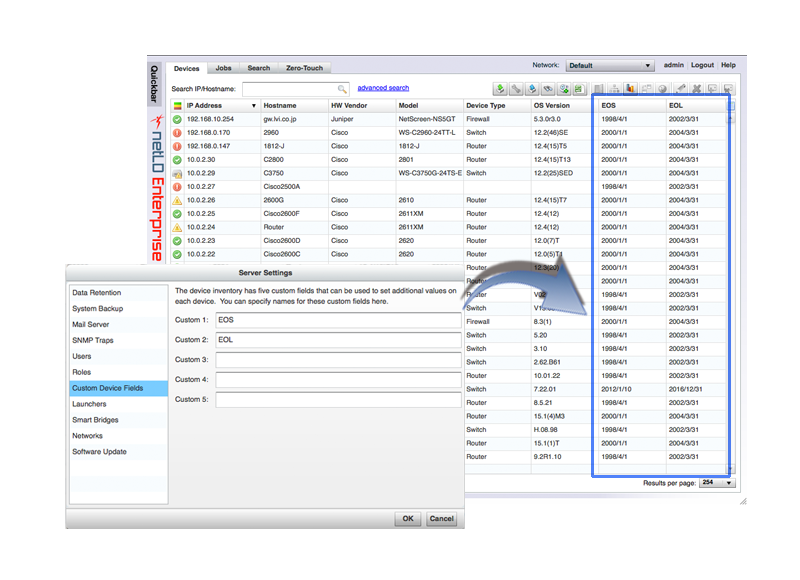Select Smart Bridges in settings list

[118, 420]
